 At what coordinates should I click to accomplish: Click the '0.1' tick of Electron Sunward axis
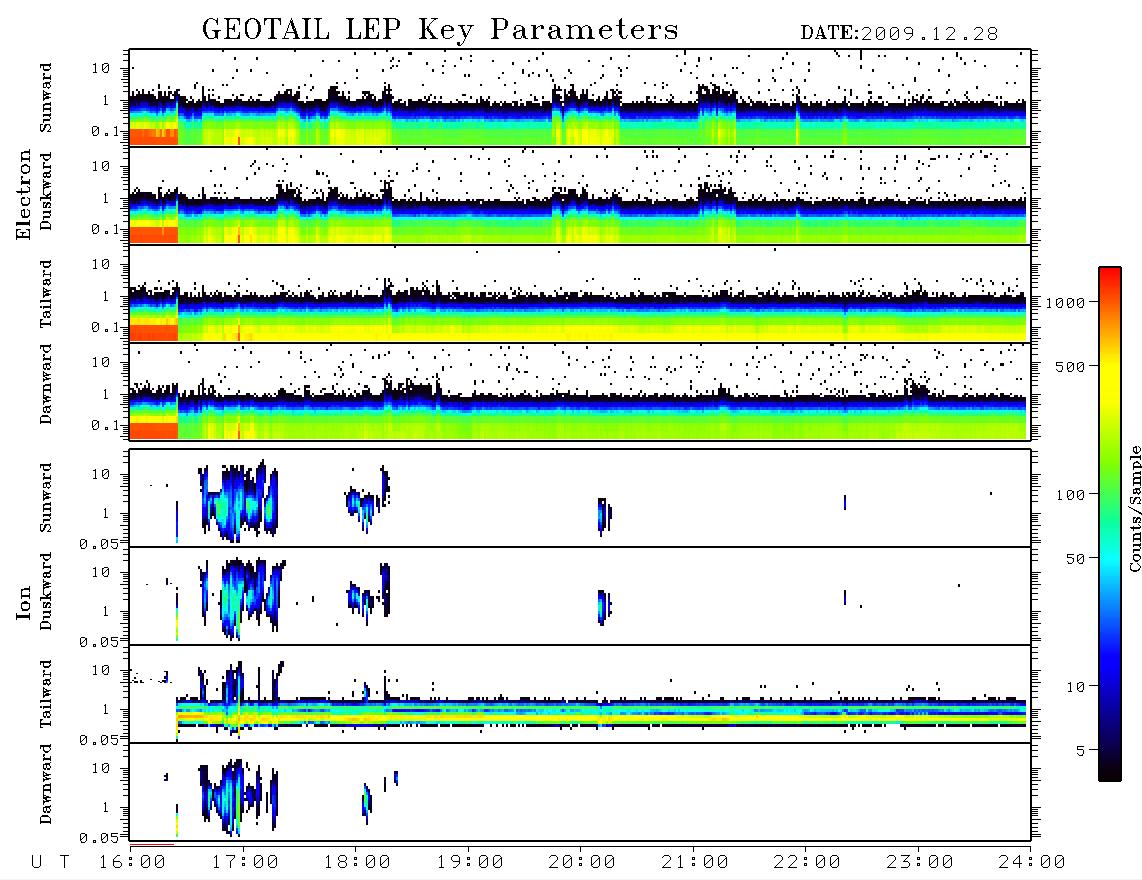tap(105, 131)
